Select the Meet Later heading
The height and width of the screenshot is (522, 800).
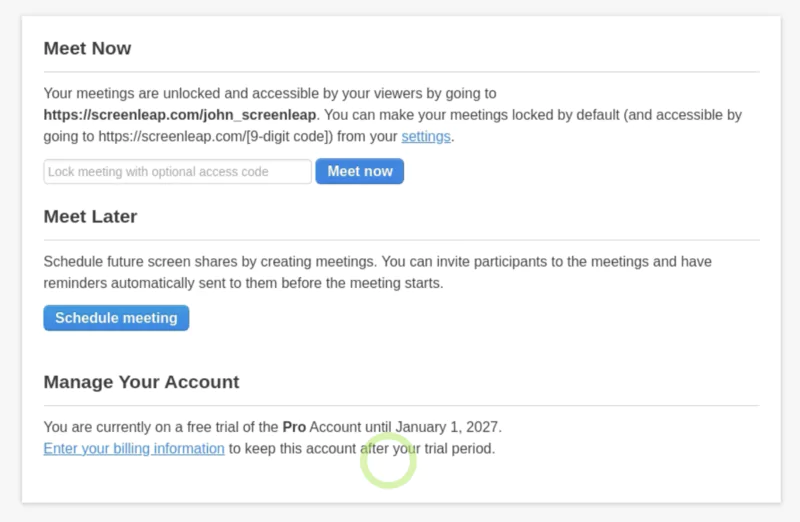click(x=90, y=216)
